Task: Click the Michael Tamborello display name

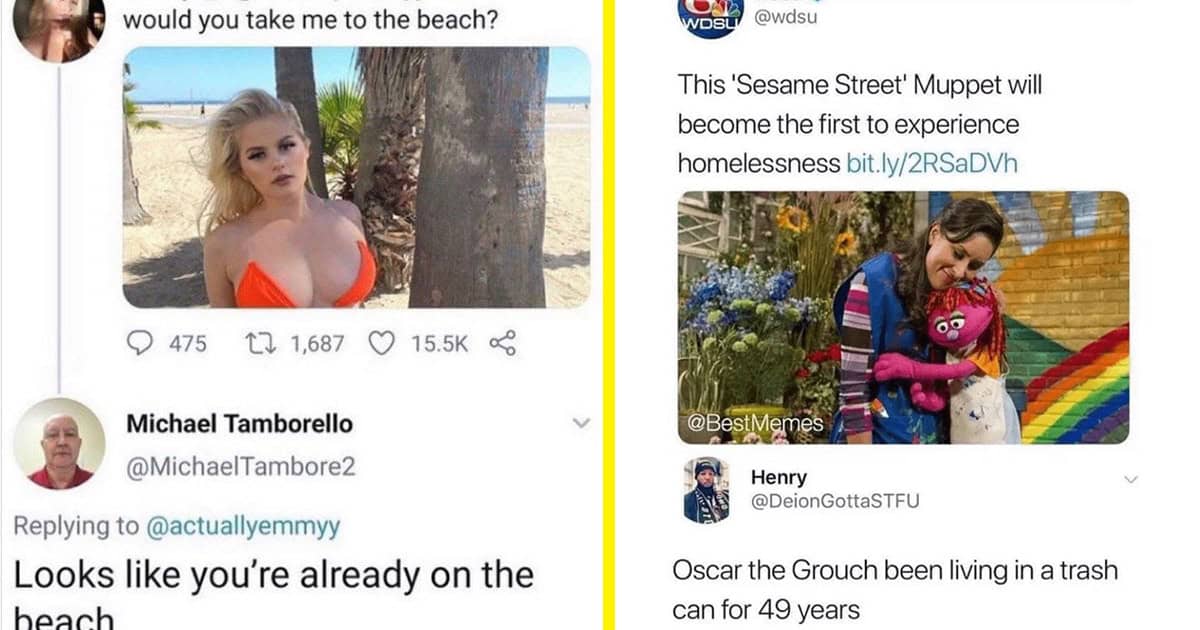Action: (x=239, y=423)
